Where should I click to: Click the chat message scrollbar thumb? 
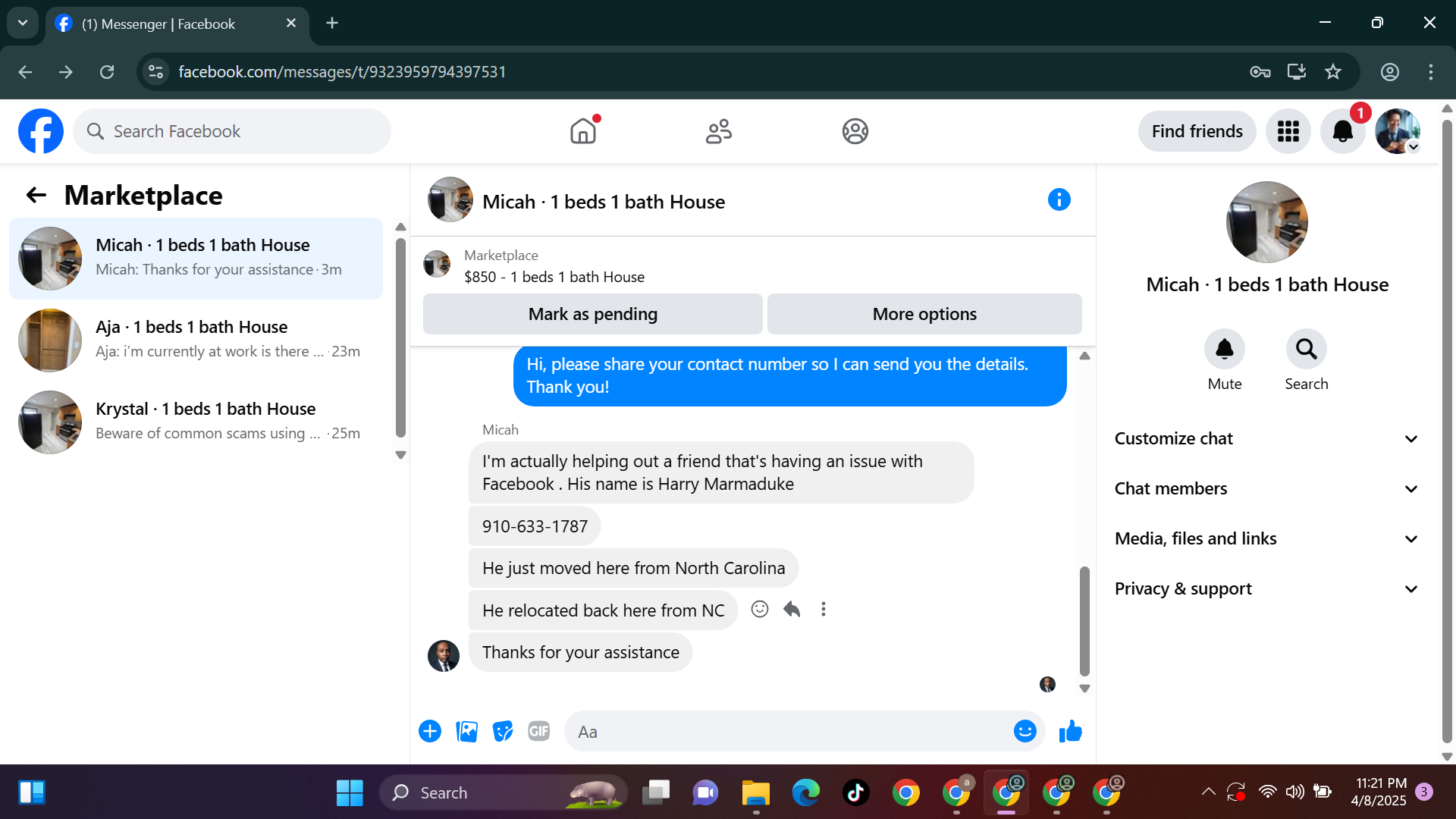point(1084,620)
